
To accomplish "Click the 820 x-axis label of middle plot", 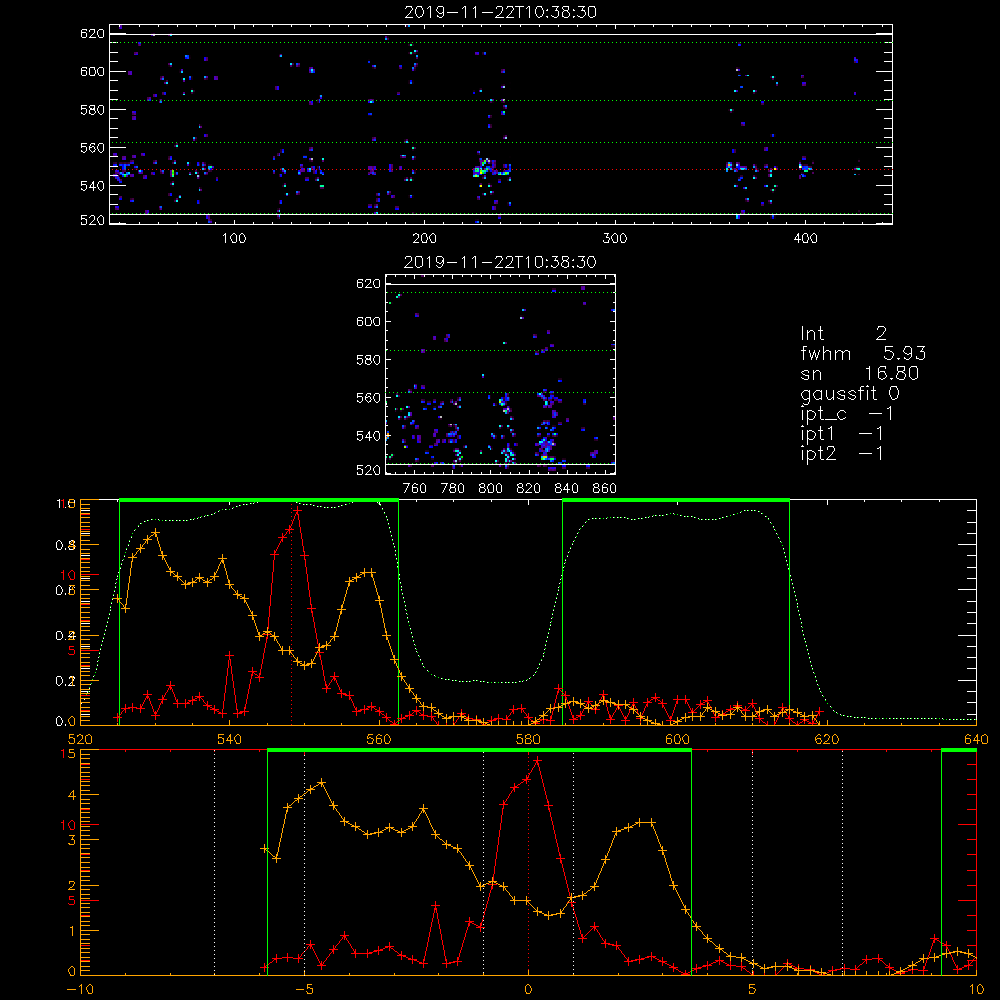I will tap(529, 488).
